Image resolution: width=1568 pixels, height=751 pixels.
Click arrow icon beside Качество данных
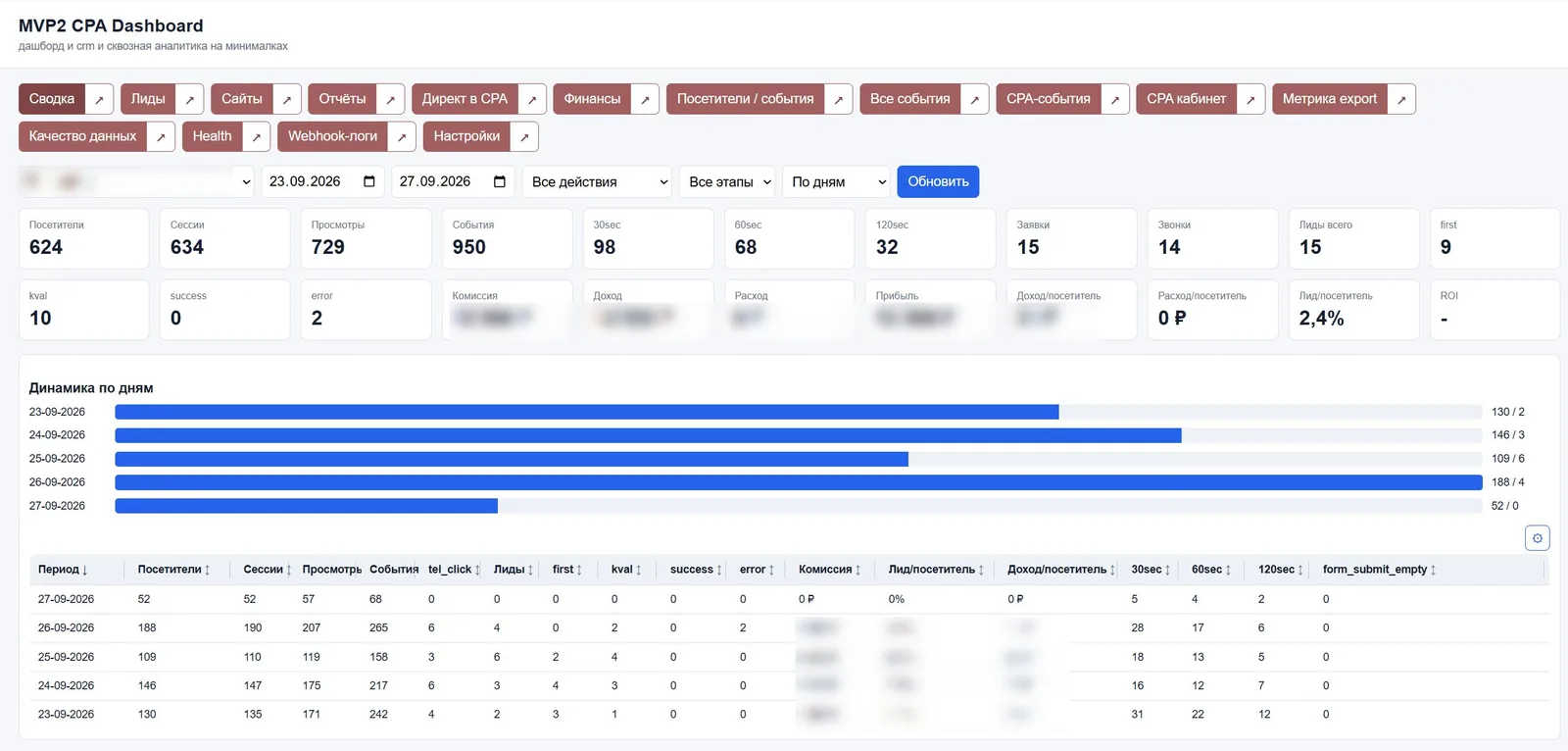[161, 136]
